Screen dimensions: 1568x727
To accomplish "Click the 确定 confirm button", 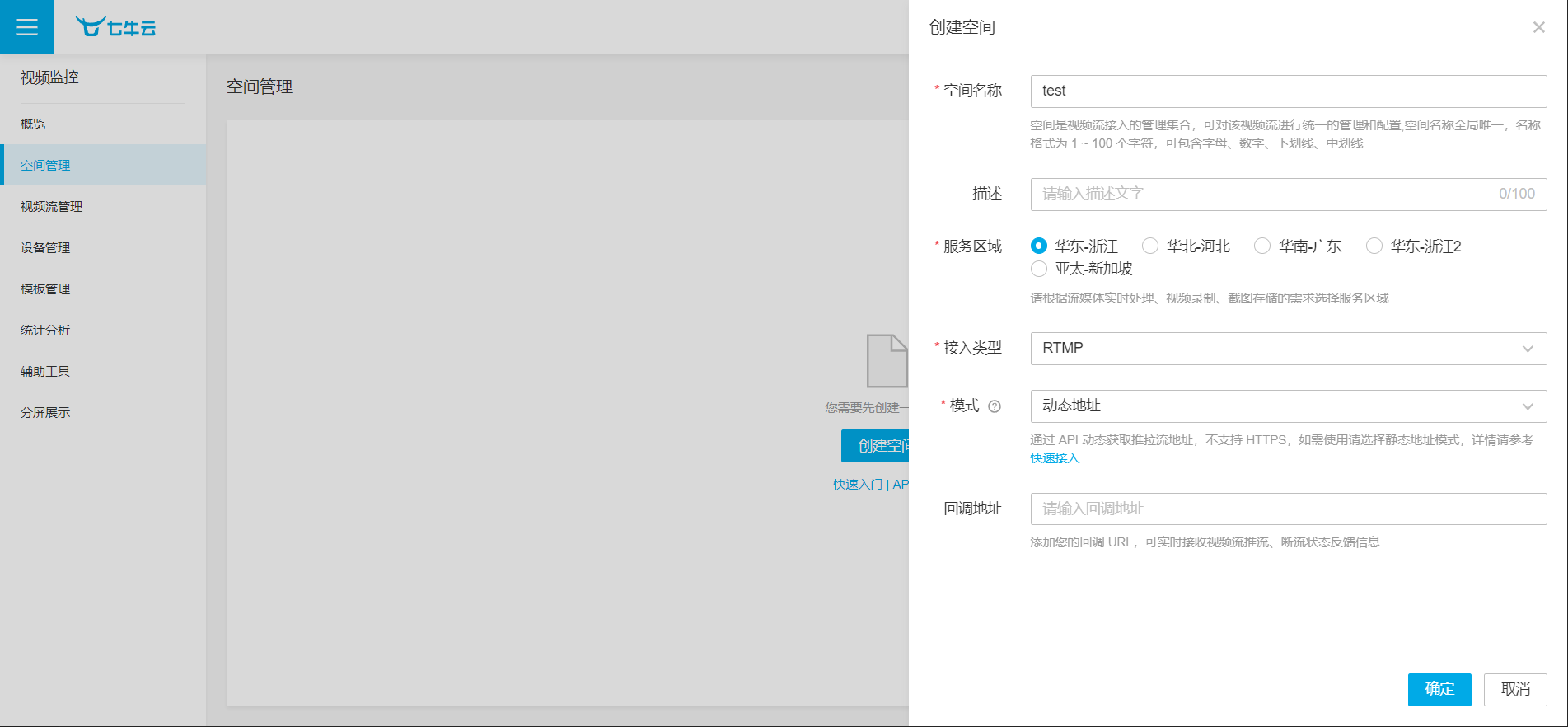I will (x=1439, y=690).
